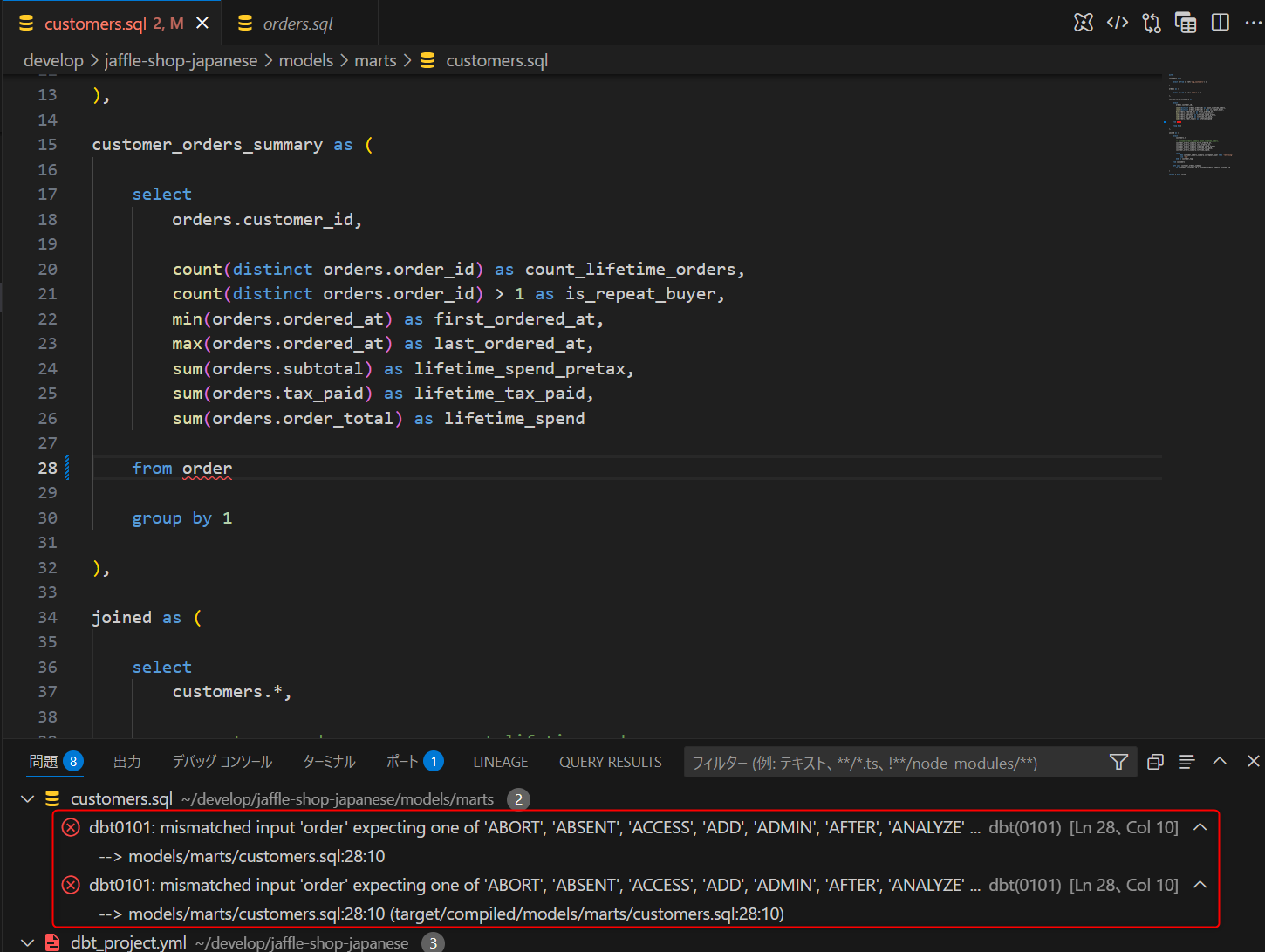Click 'count_lifetime_orders' on line 20
Viewport: 1265px width, 952px height.
630,270
